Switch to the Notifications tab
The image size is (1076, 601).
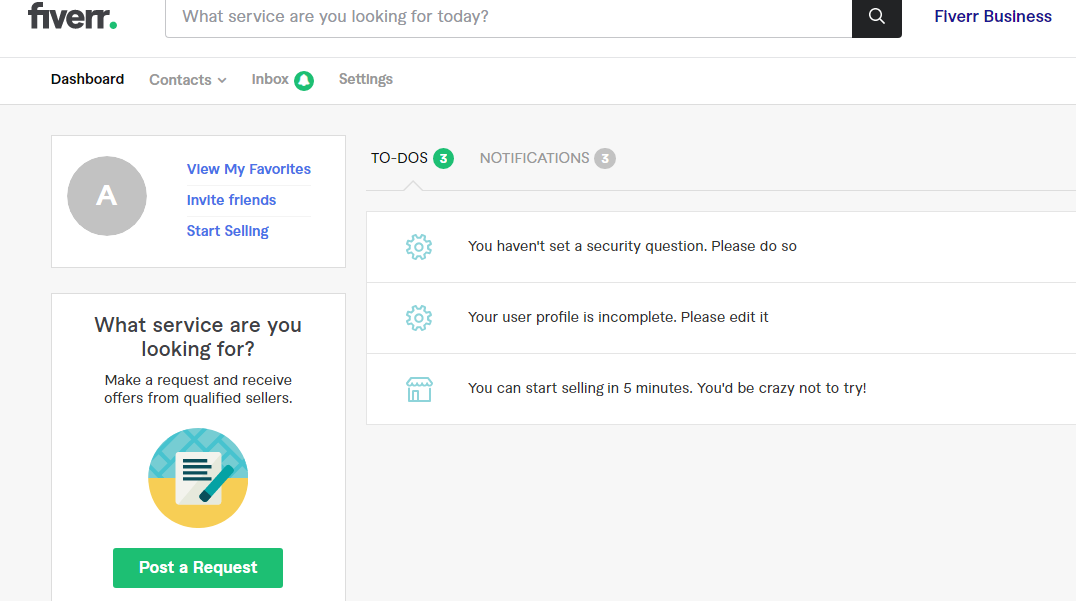tap(546, 158)
